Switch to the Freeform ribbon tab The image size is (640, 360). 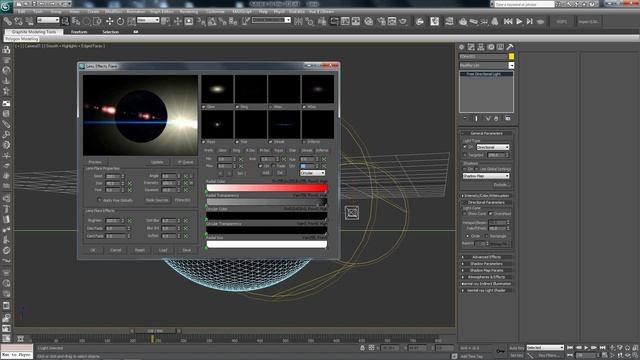(x=79, y=32)
